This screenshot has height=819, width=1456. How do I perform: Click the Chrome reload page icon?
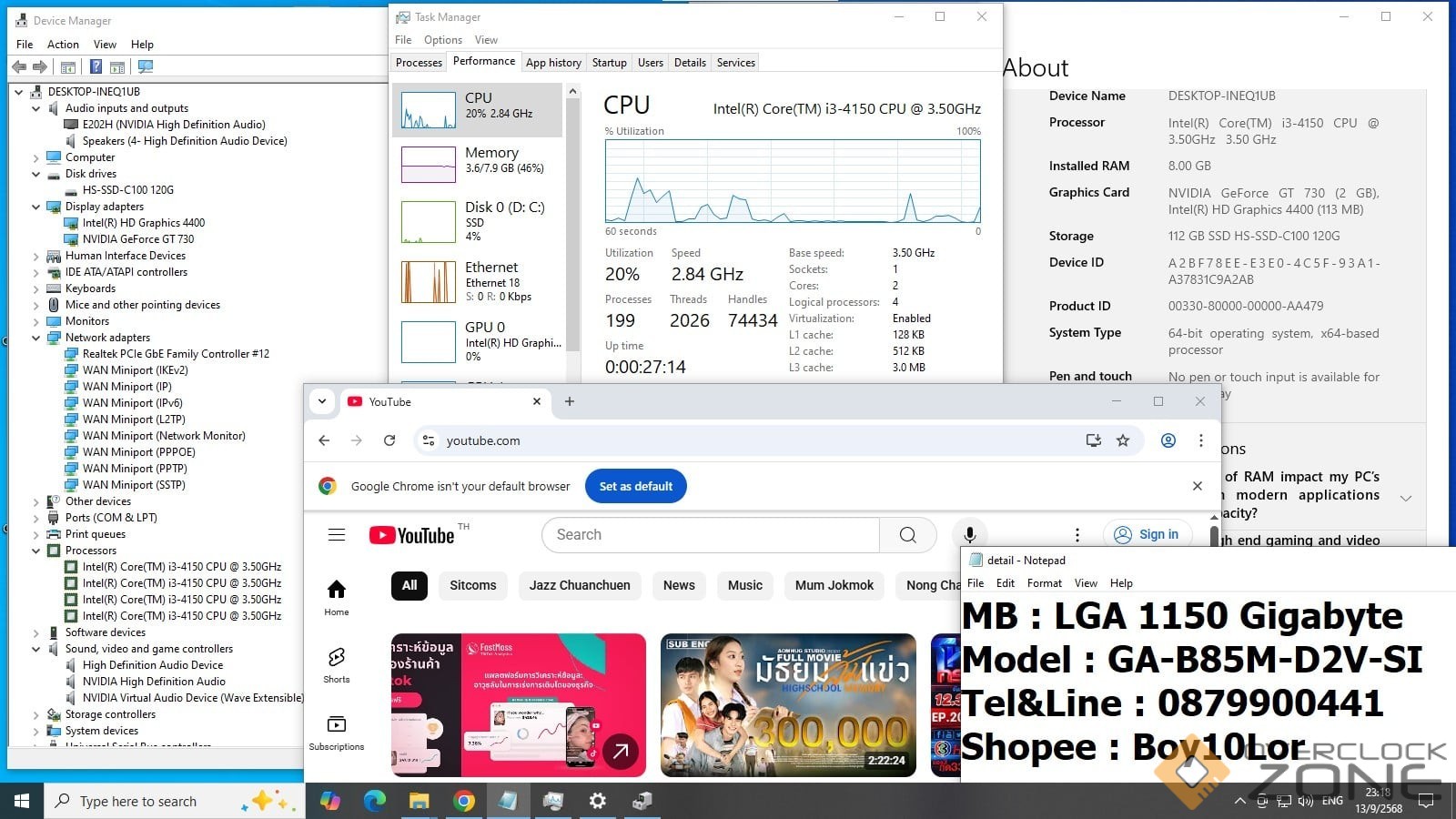coord(389,440)
